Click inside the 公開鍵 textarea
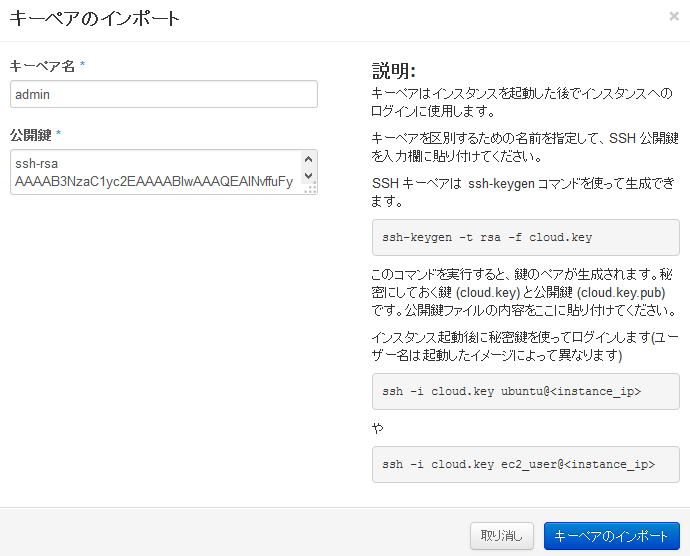This screenshot has width=690, height=556. tap(164, 172)
